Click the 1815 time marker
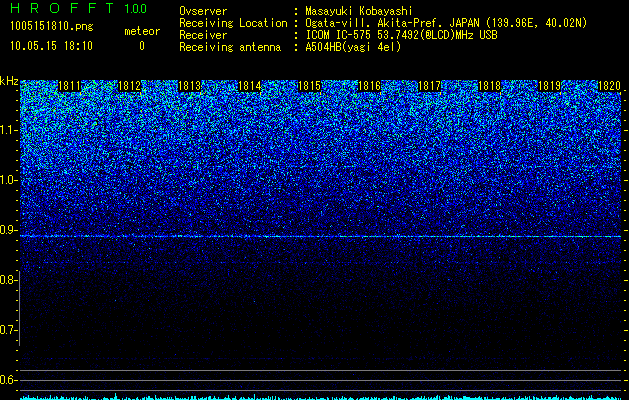The height and width of the screenshot is (400, 629). (309, 86)
